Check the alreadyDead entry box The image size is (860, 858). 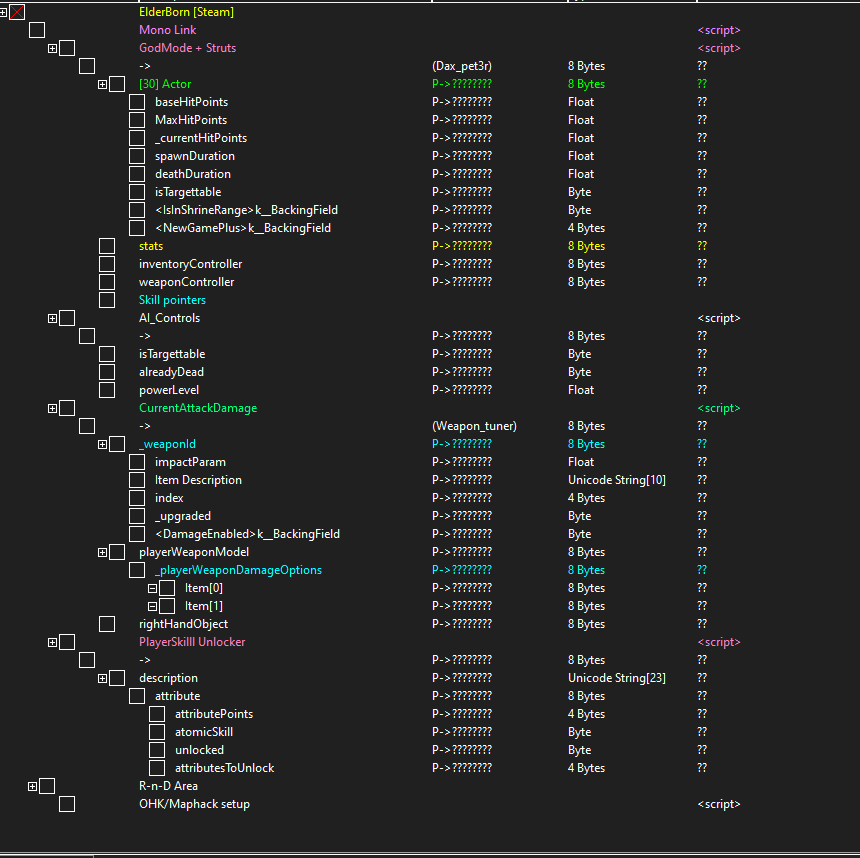[107, 371]
